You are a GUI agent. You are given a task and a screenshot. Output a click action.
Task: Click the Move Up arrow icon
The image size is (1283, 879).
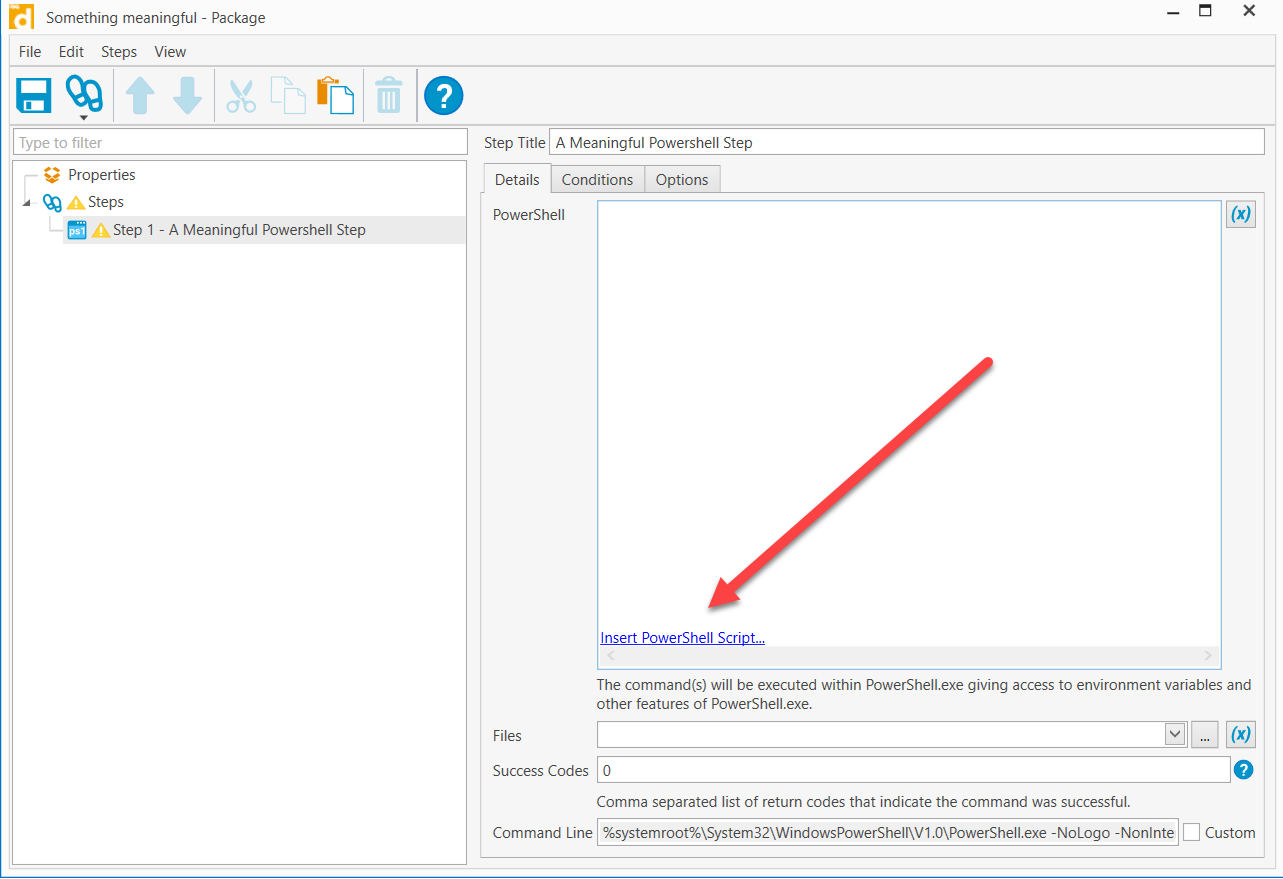pyautogui.click(x=140, y=96)
